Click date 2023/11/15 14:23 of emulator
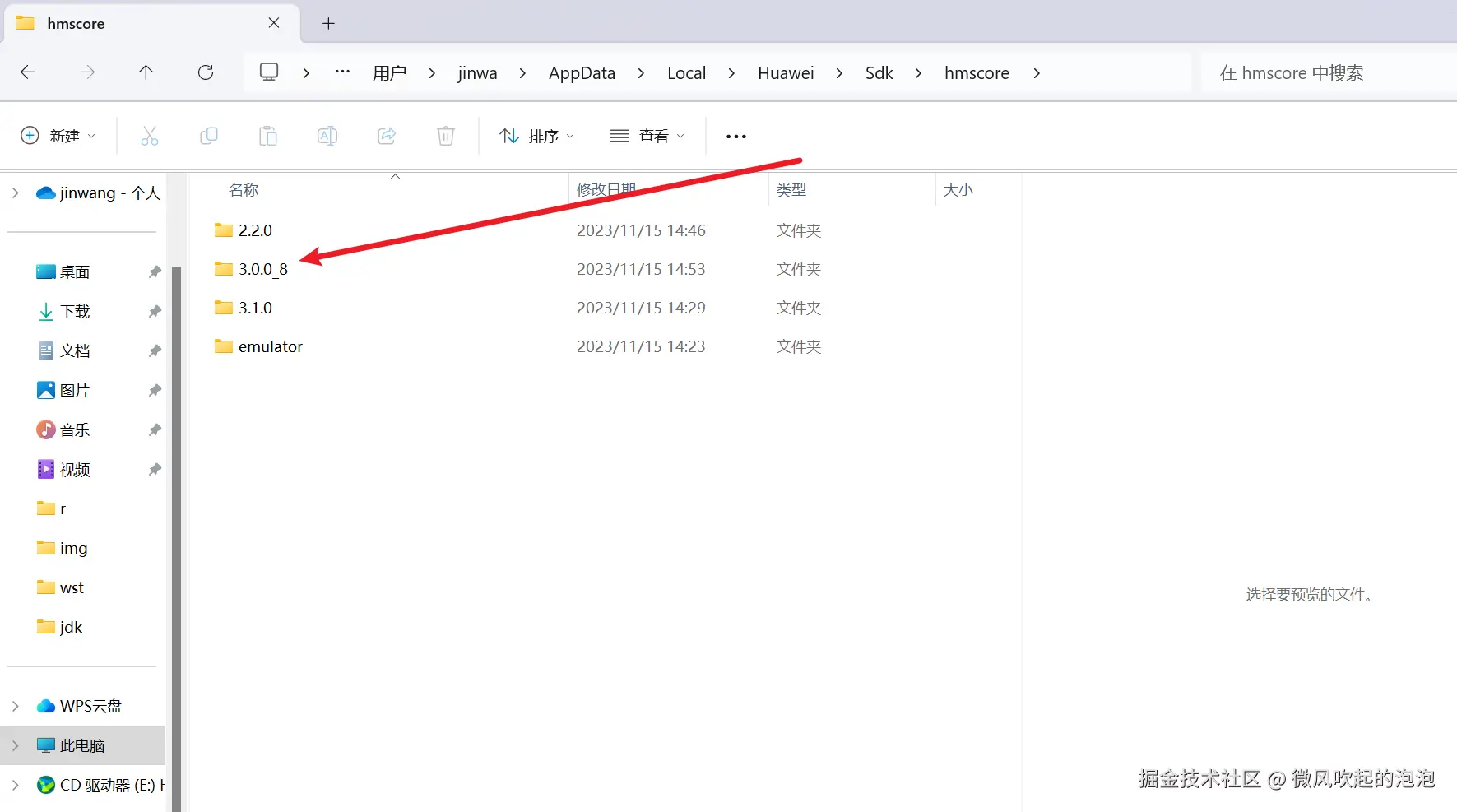Viewport: 1457px width, 812px height. point(641,346)
